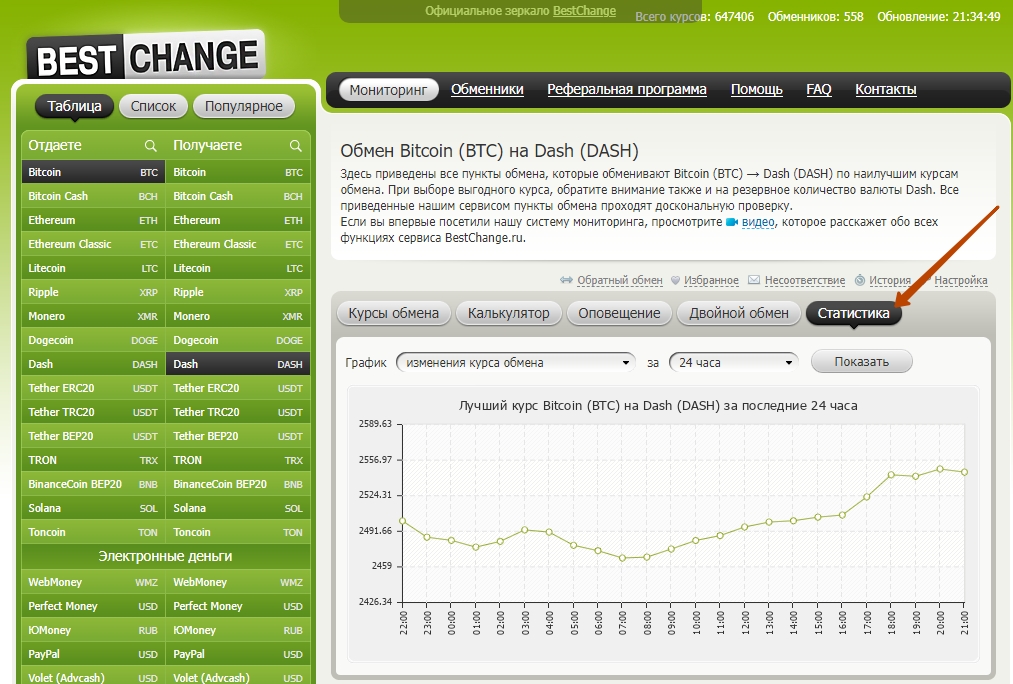Select Solana in the Получаете column
Viewport: 1013px width, 684px height.
[x=238, y=508]
